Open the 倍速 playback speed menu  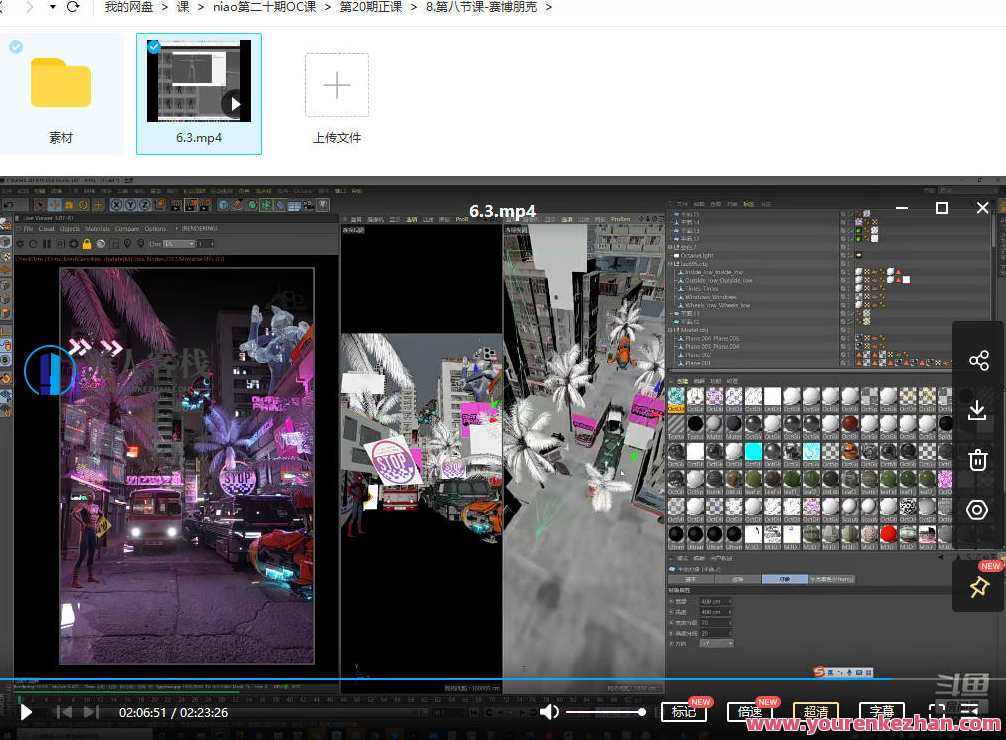coord(749,712)
